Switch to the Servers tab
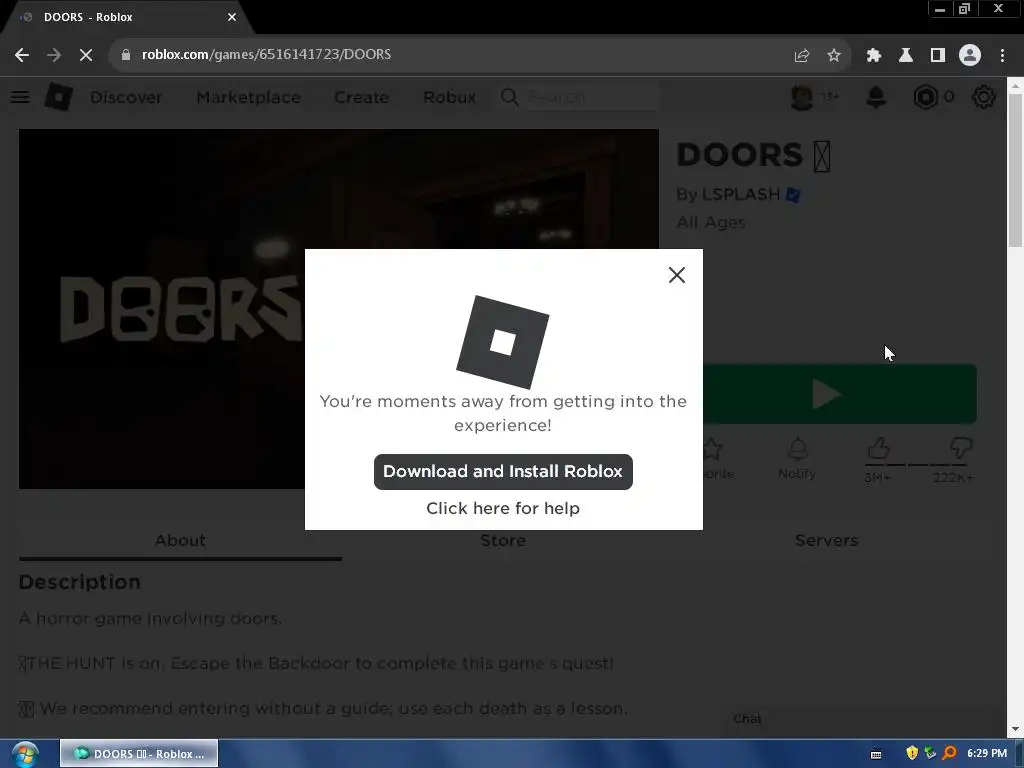Image resolution: width=1024 pixels, height=768 pixels. click(826, 541)
